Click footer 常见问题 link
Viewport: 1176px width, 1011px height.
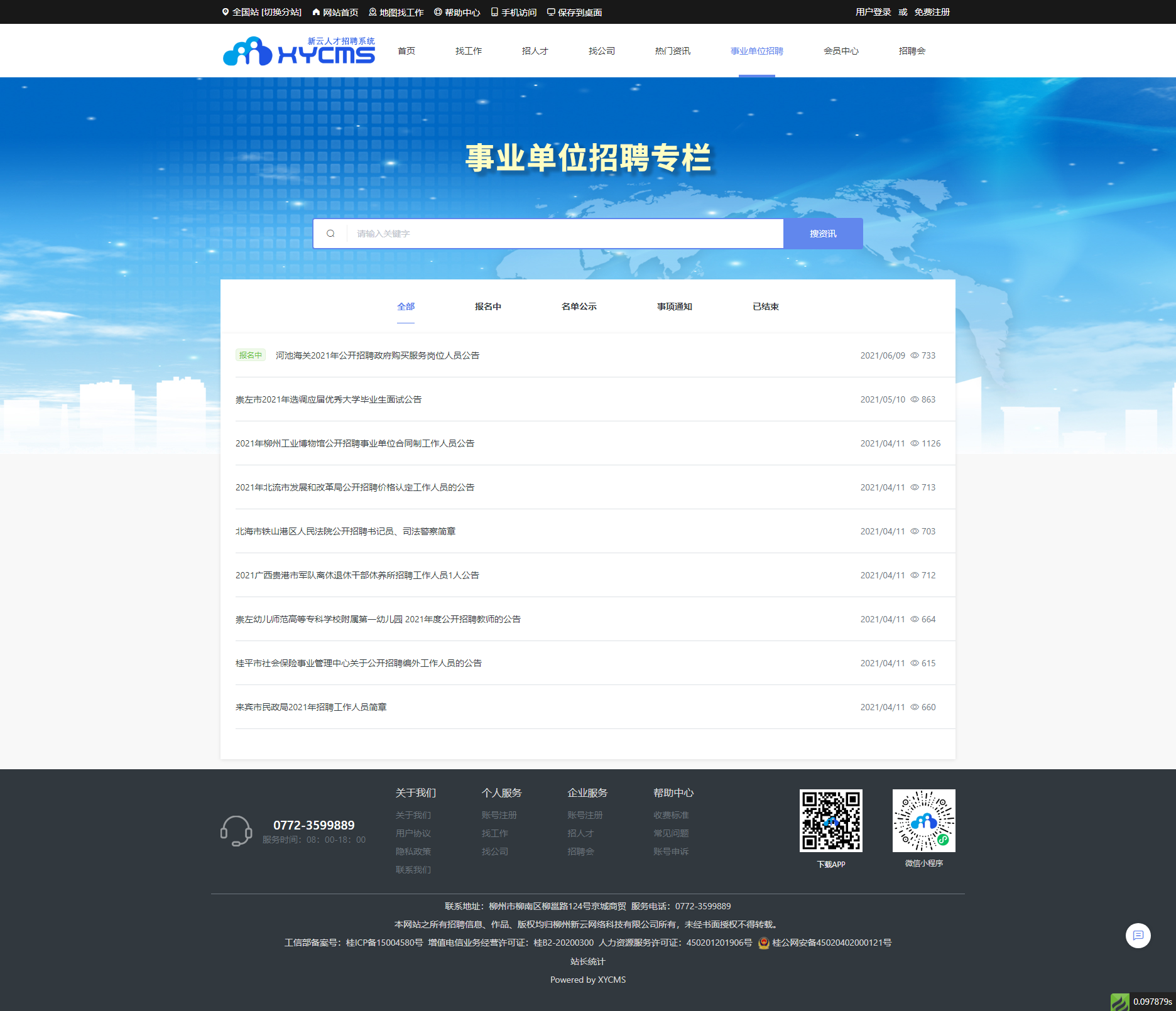pos(671,833)
